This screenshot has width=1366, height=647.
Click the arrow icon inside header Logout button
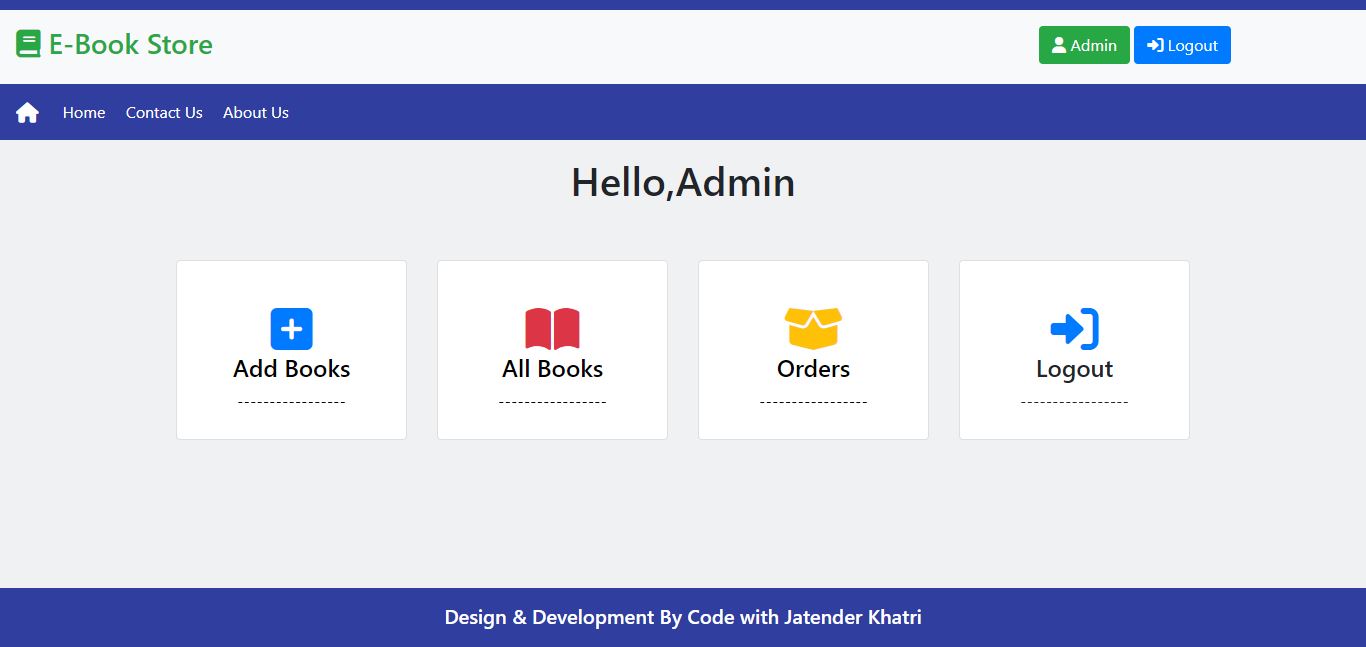1158,44
